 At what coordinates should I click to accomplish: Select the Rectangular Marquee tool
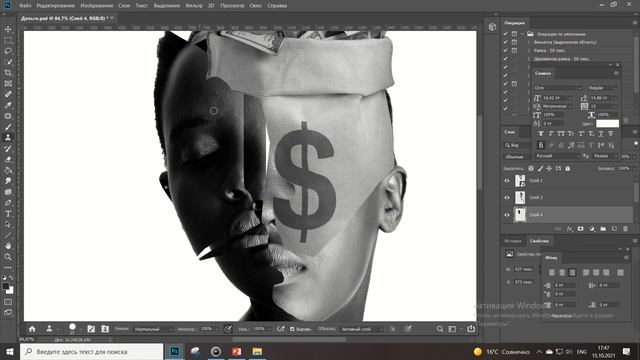click(8, 40)
